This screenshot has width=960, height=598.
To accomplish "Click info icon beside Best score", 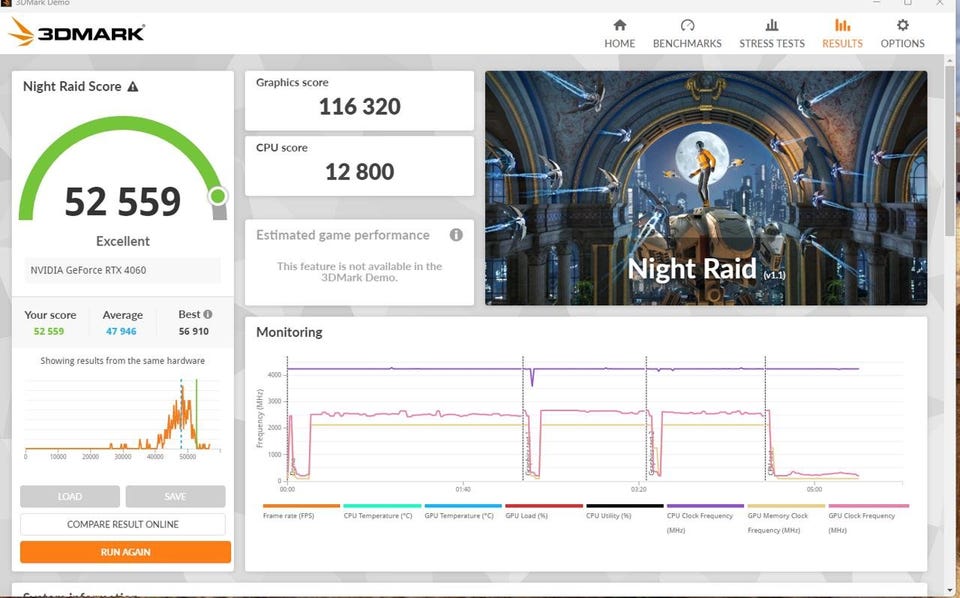I will click(208, 314).
